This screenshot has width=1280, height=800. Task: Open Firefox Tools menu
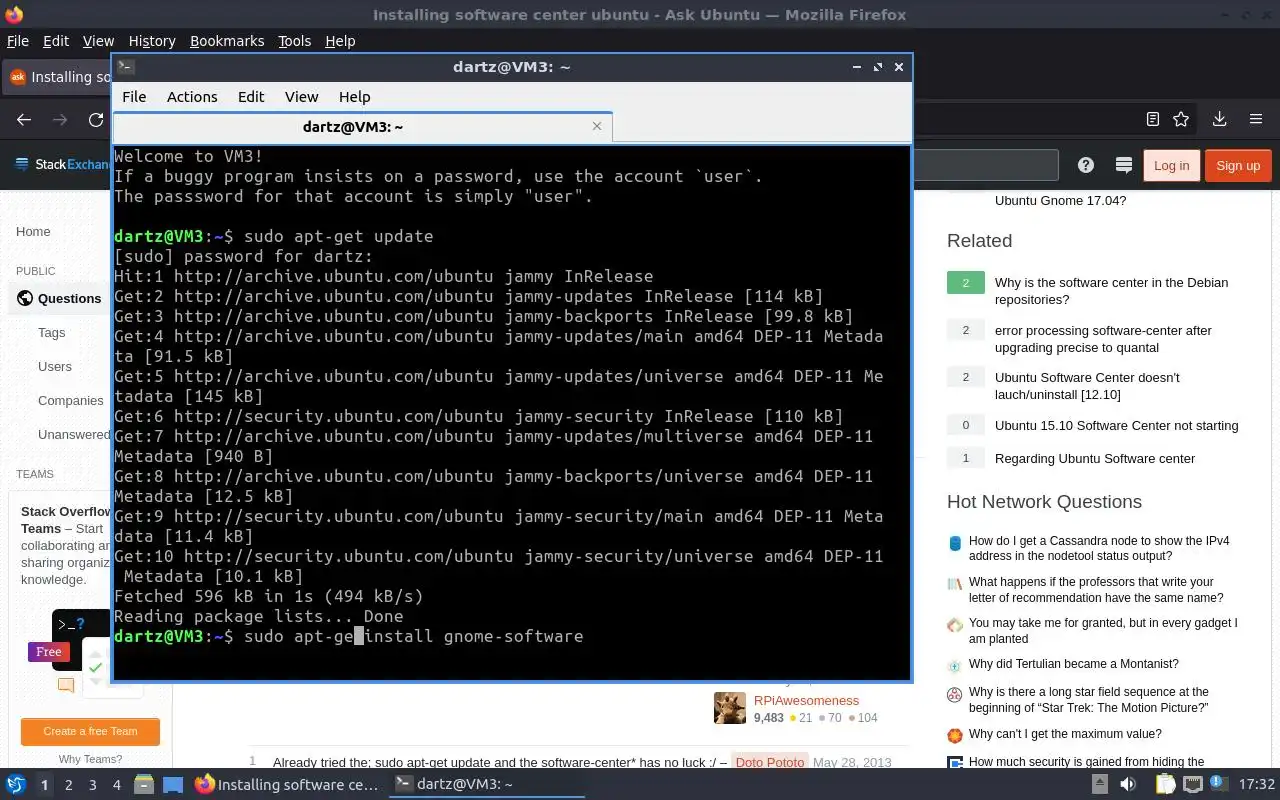294,41
